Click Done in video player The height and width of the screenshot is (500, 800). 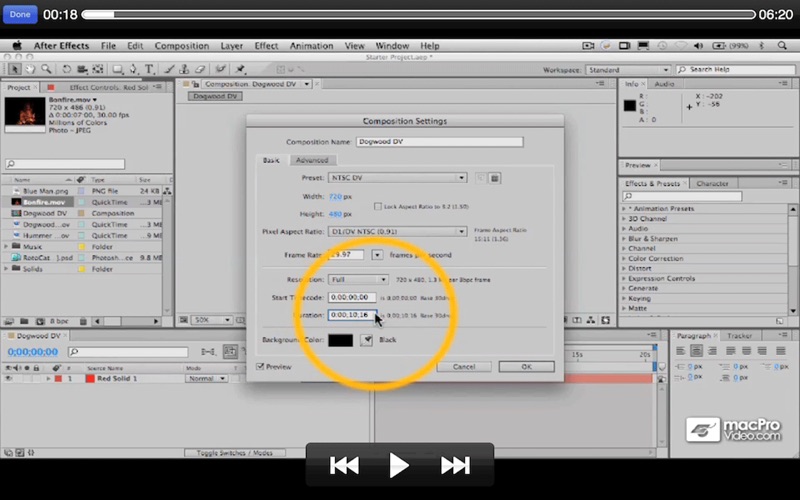click(x=20, y=14)
